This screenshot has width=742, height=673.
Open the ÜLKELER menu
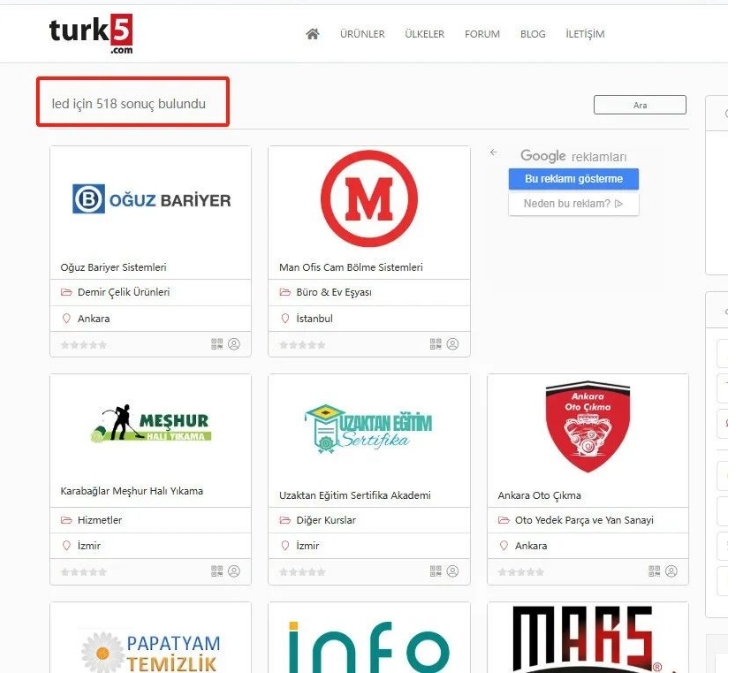424,34
